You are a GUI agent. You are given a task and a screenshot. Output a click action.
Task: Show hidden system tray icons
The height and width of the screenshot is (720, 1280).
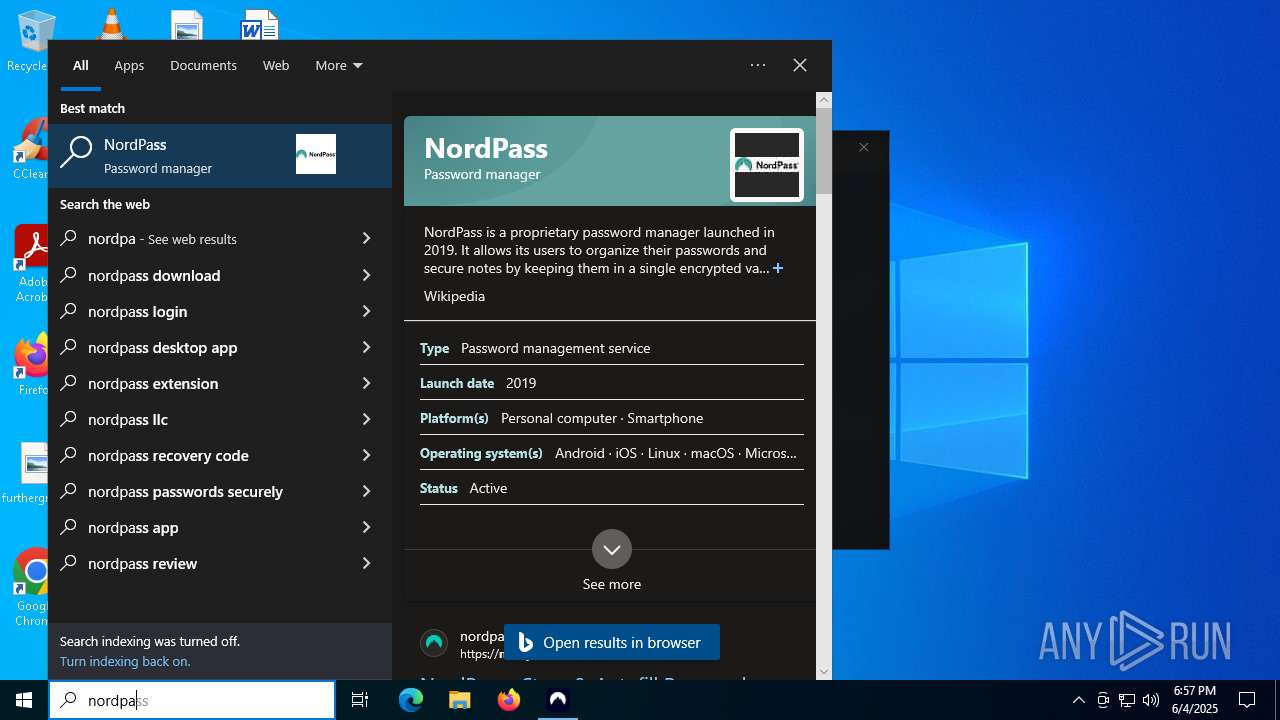(x=1078, y=700)
